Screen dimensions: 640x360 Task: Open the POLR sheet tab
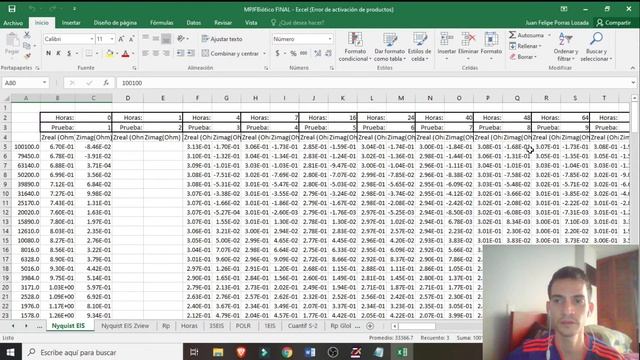coord(243,326)
